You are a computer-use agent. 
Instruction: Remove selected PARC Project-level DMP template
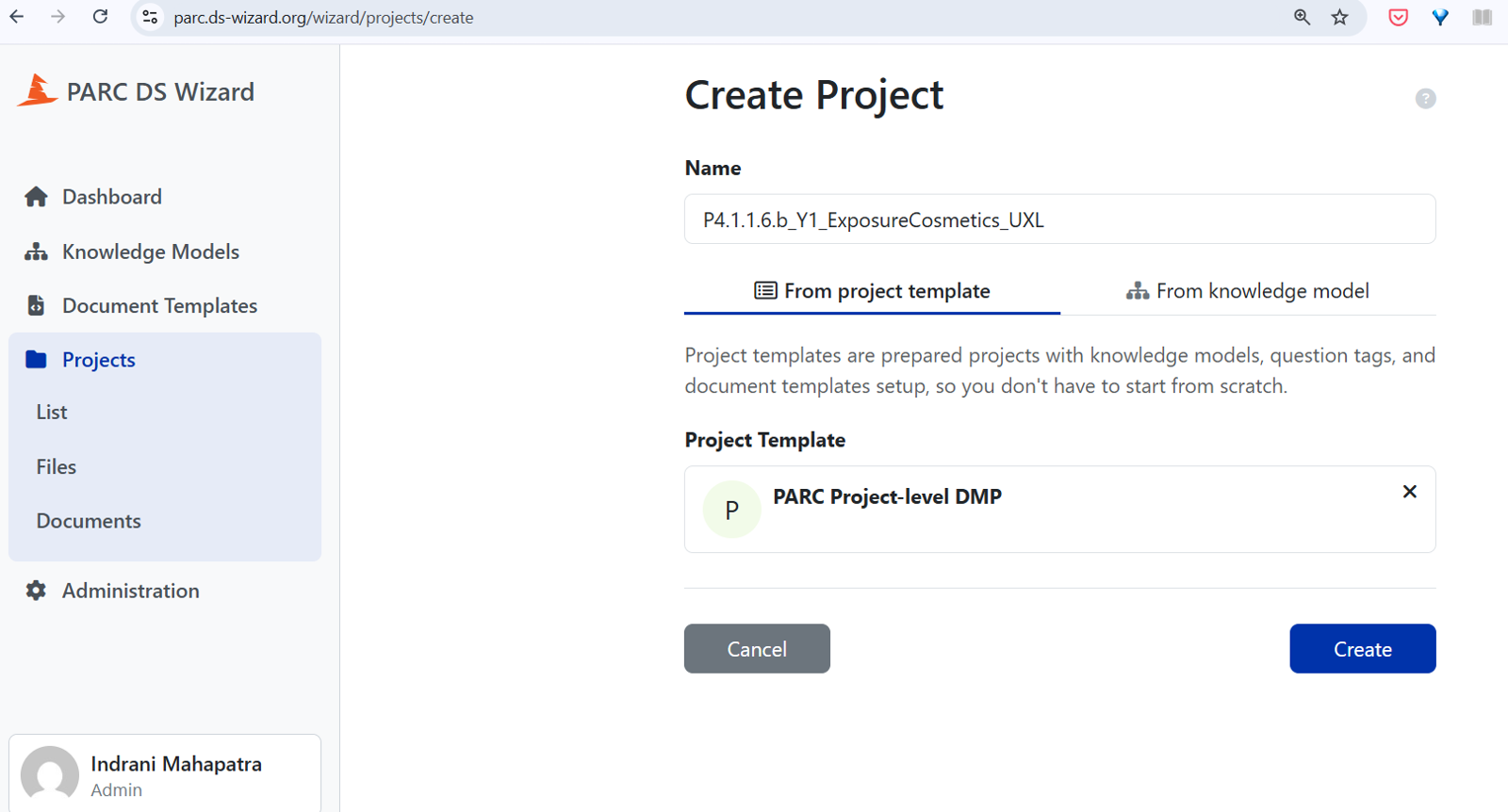(1409, 492)
